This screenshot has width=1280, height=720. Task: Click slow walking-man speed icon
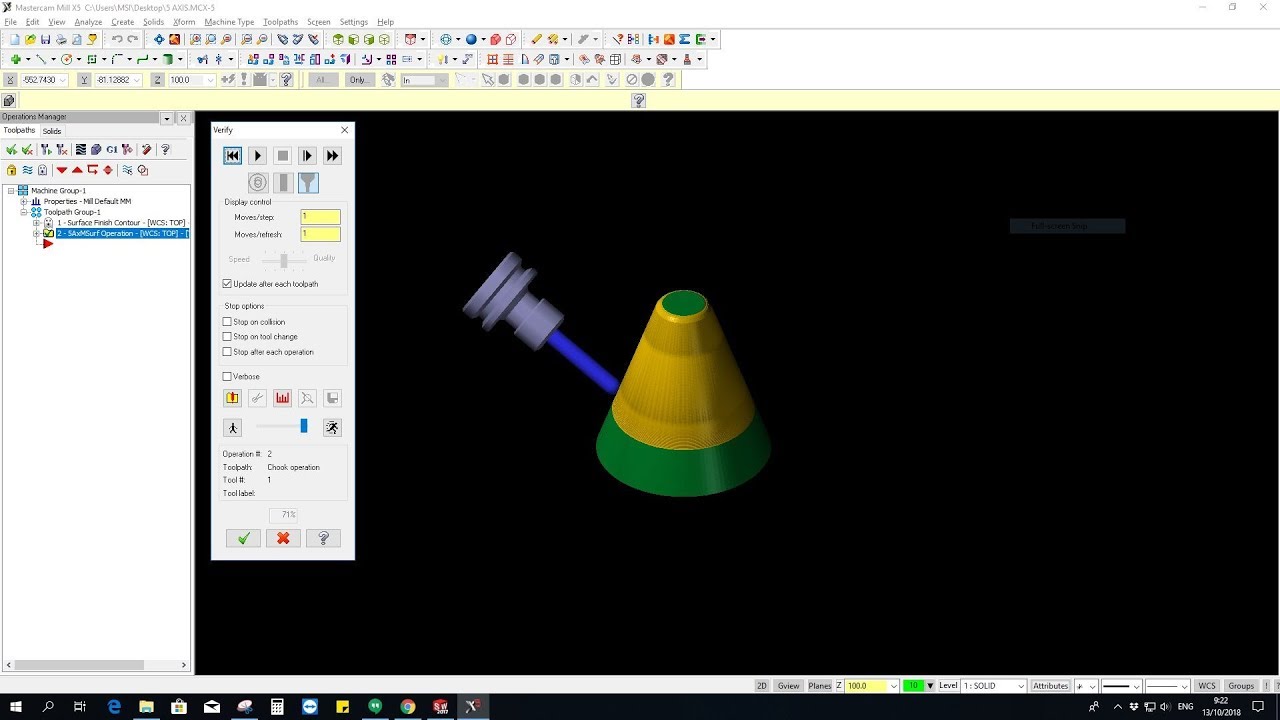(232, 427)
